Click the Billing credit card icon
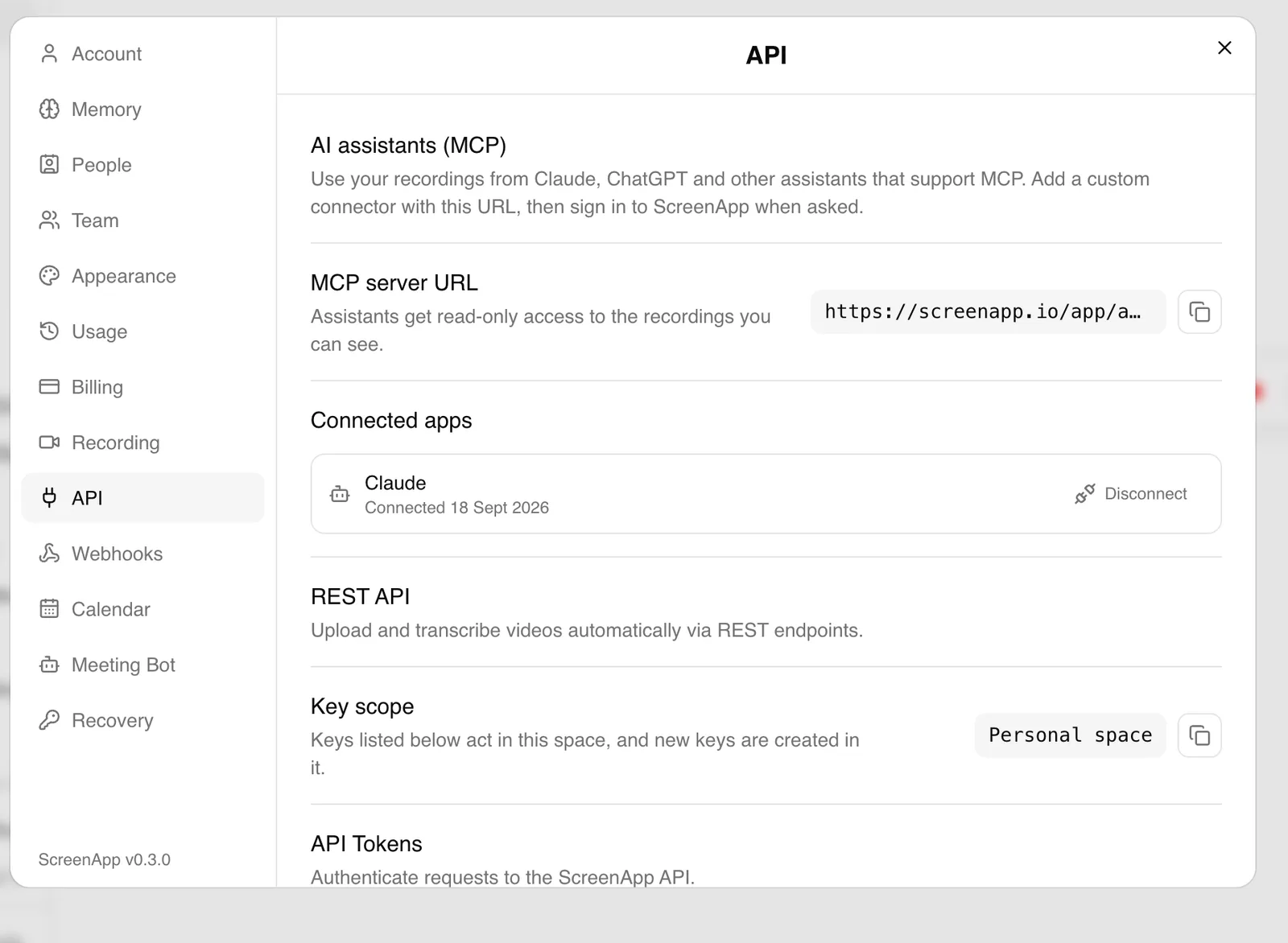This screenshot has height=943, width=1288. pyautogui.click(x=49, y=387)
